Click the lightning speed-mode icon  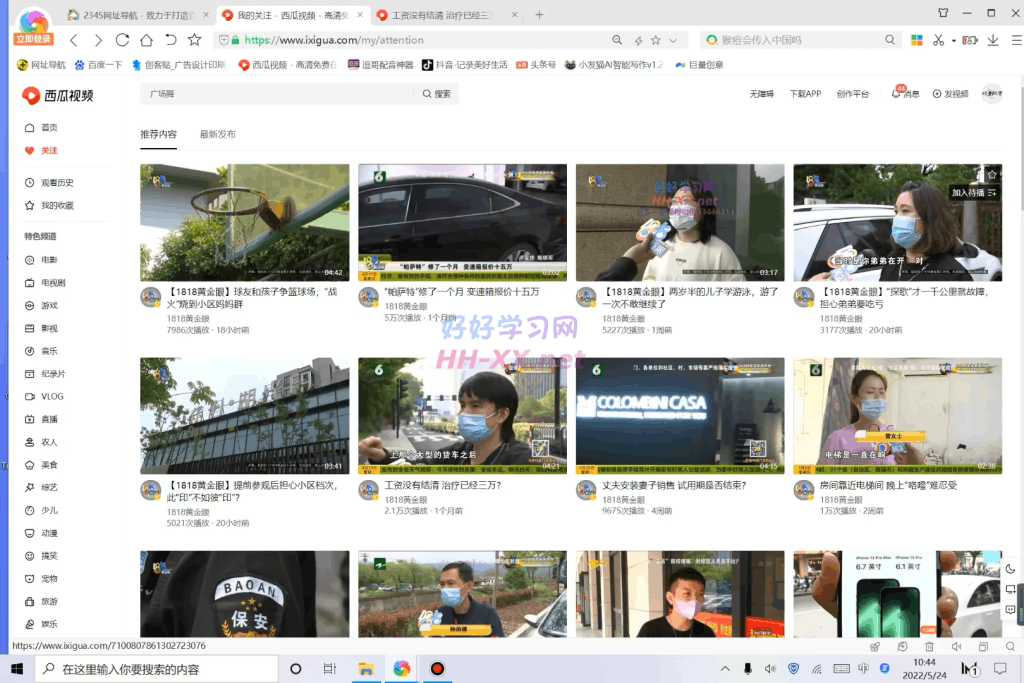638,40
